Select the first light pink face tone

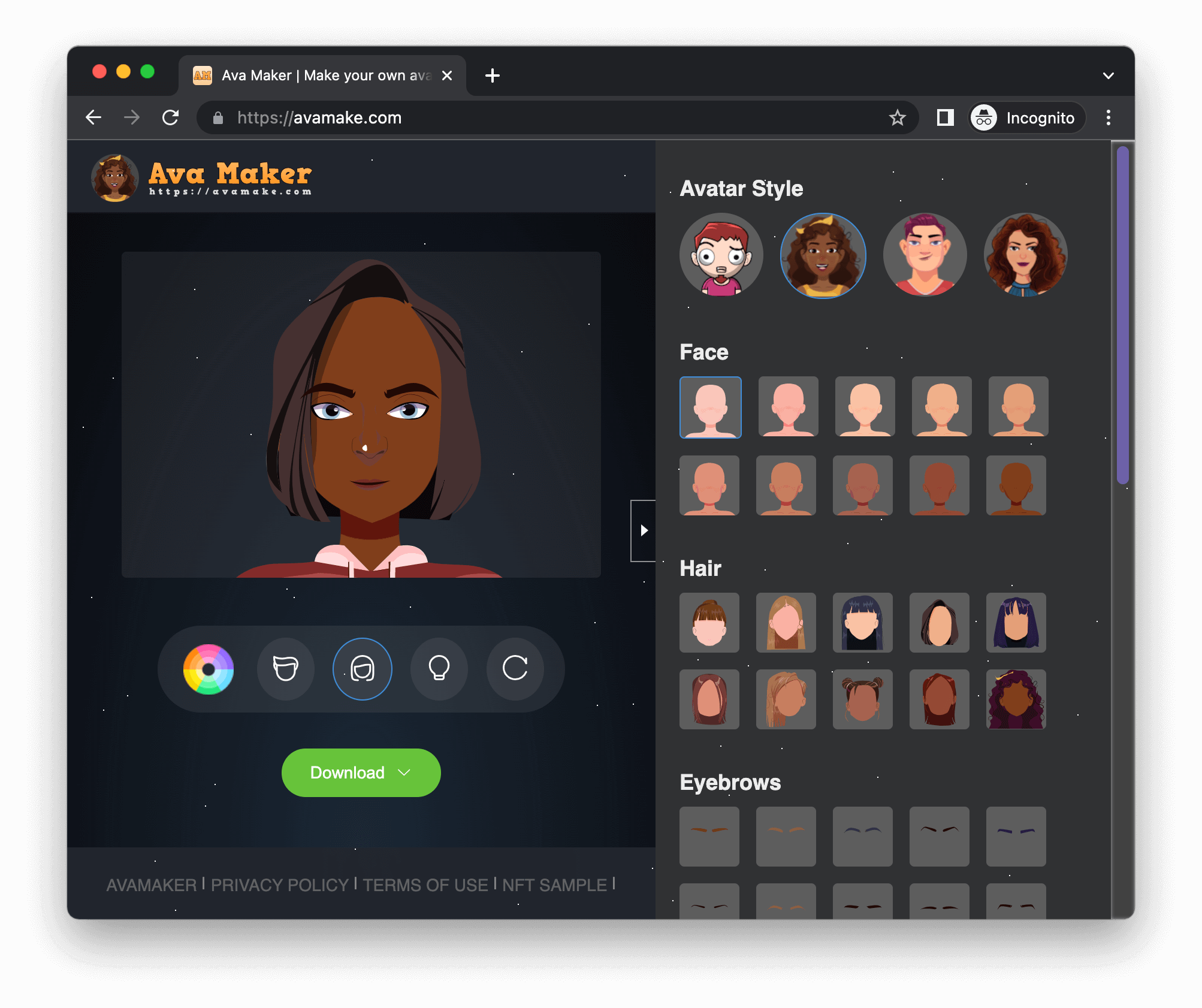click(x=711, y=408)
